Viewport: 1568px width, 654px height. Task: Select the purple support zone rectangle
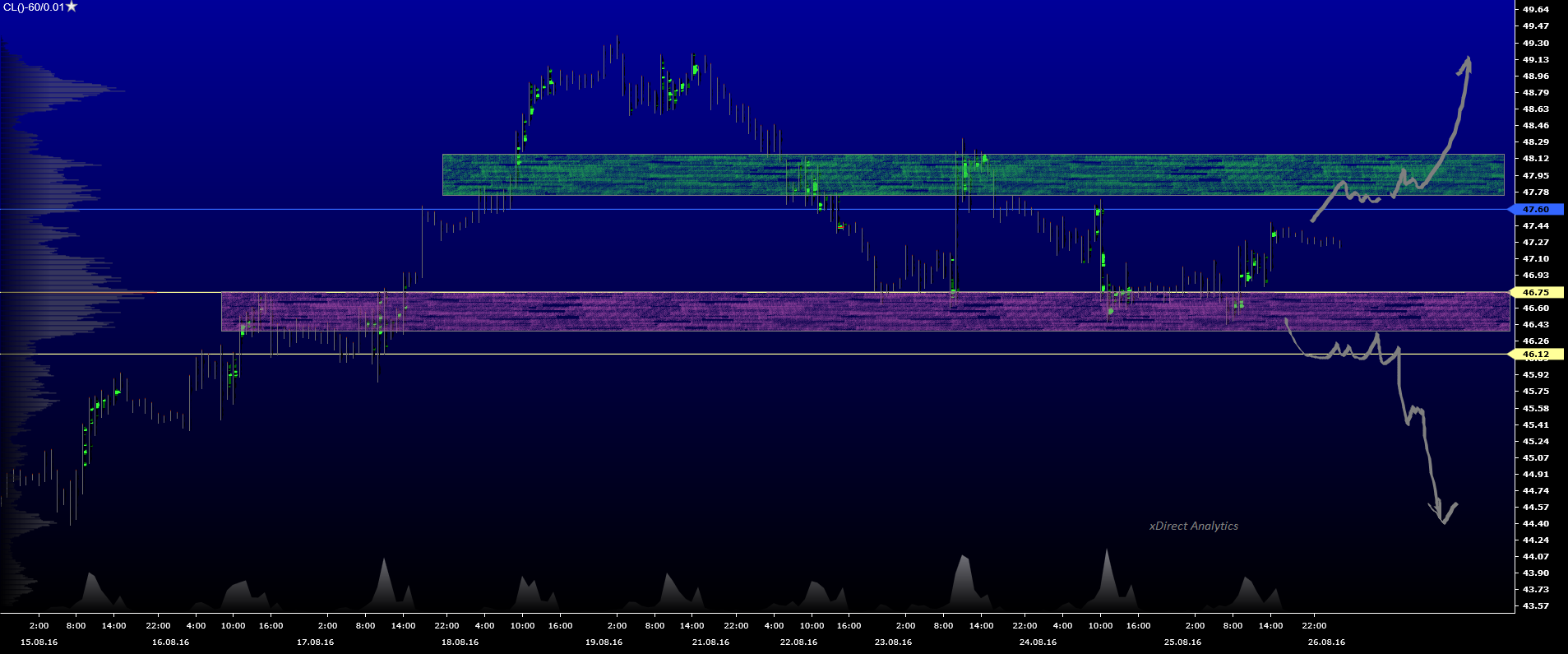[865, 312]
